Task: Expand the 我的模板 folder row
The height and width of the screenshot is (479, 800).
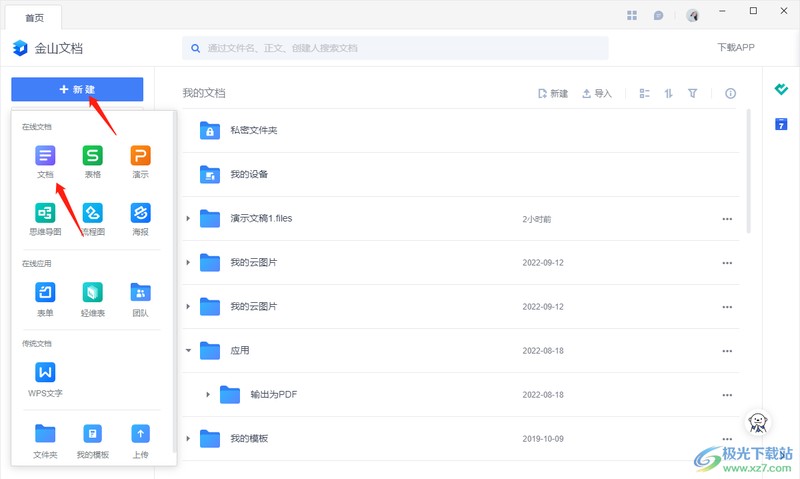Action: [x=188, y=438]
